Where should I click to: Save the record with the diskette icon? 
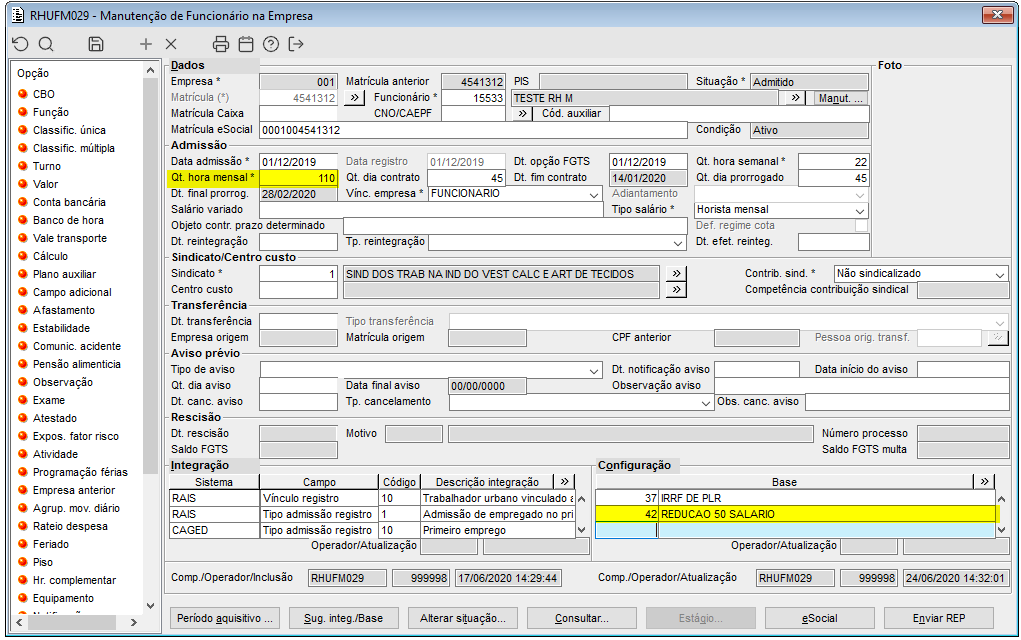point(96,44)
